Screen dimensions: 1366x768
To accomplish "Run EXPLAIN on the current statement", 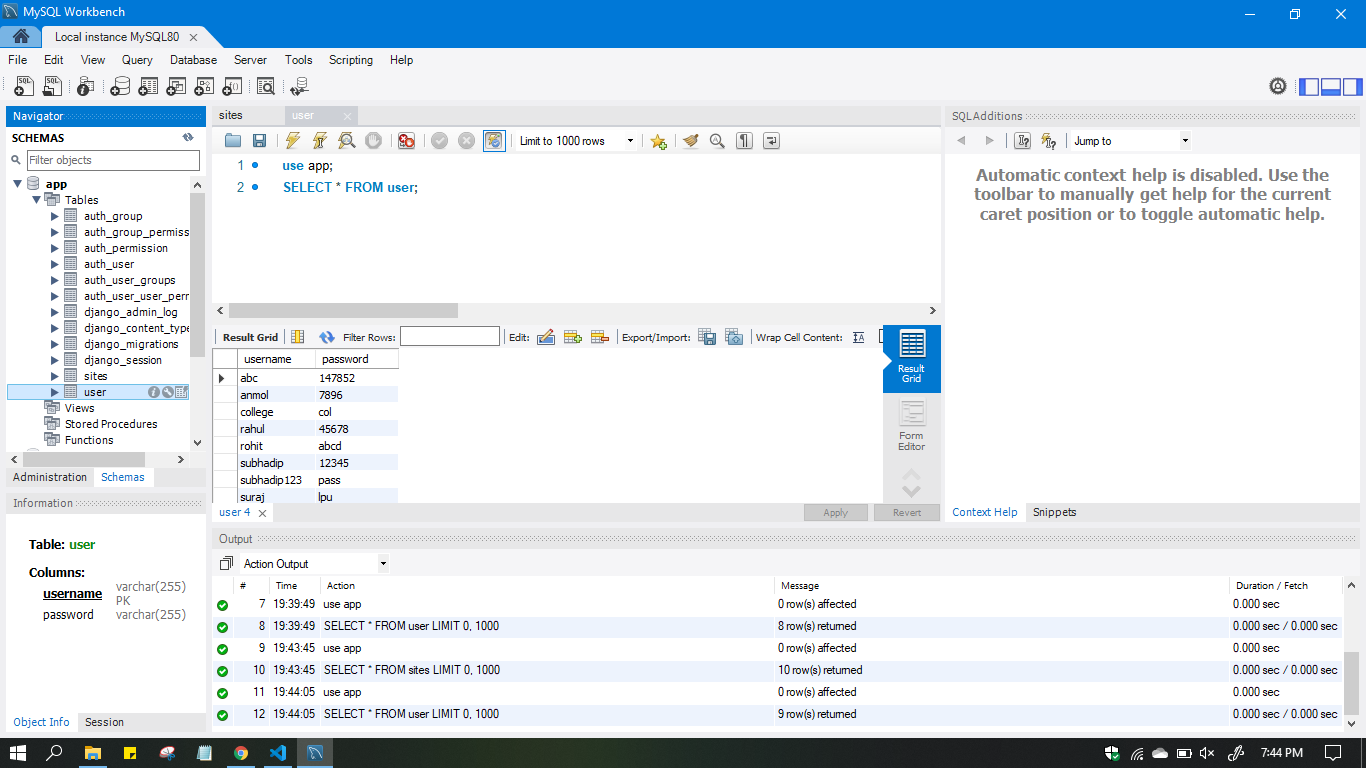I will click(x=347, y=141).
